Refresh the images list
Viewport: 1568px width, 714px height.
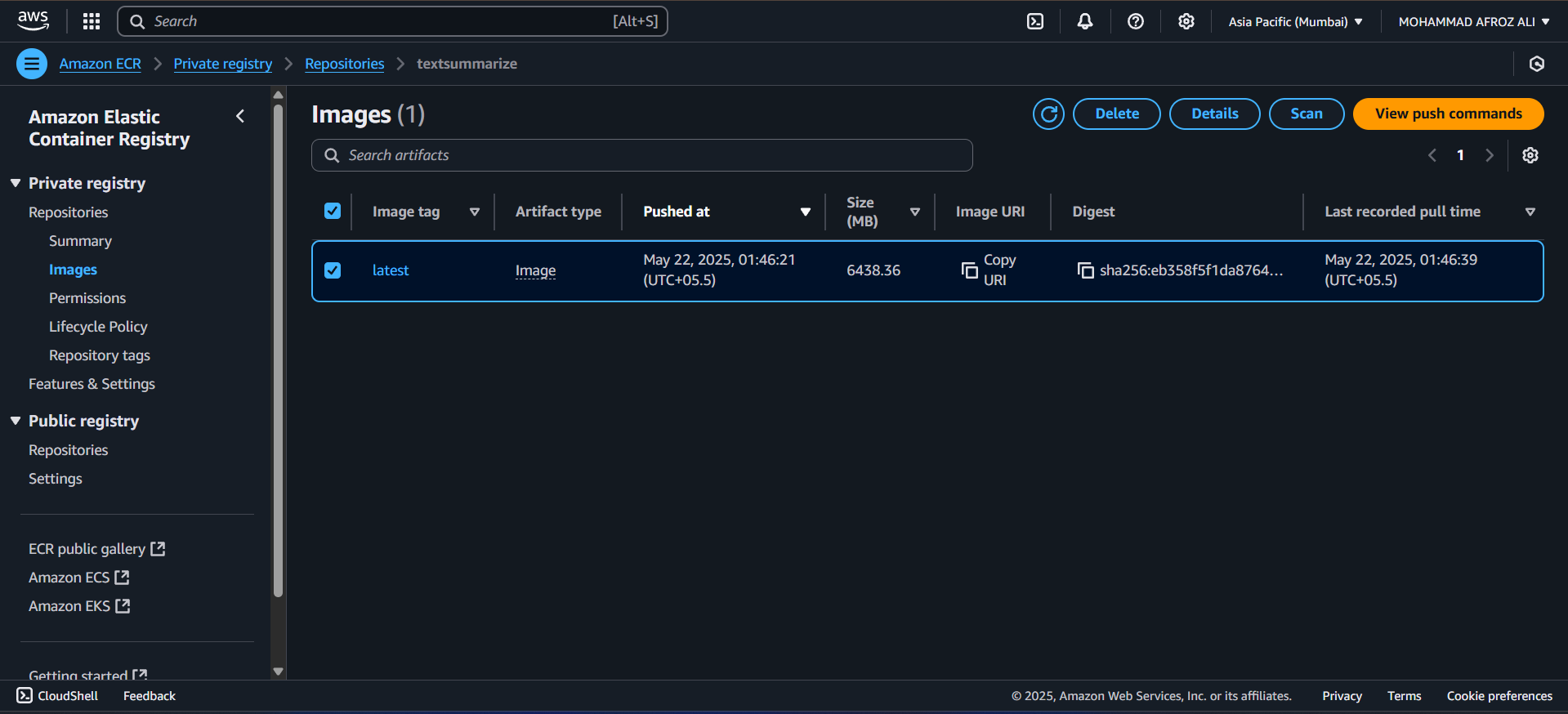[1048, 114]
